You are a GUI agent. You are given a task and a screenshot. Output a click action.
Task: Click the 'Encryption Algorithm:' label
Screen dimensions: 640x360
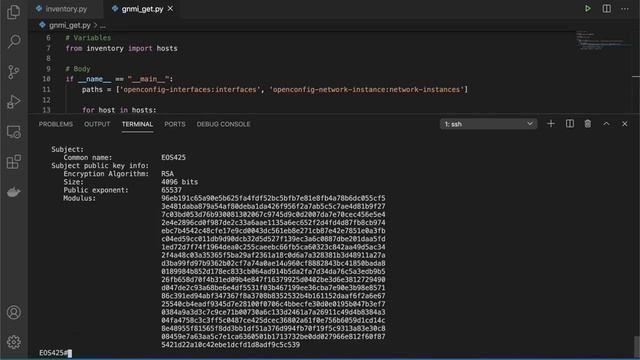(106, 173)
